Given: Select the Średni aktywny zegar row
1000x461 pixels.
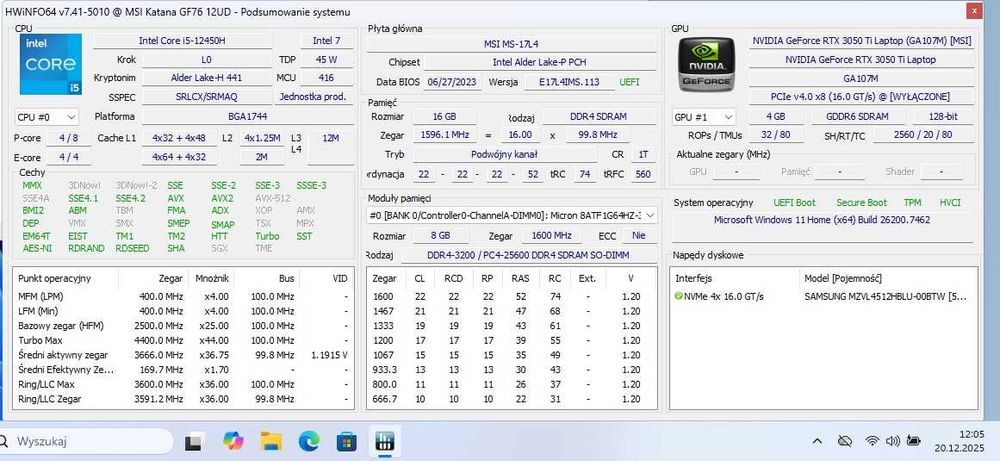Looking at the screenshot, I should click(x=183, y=355).
